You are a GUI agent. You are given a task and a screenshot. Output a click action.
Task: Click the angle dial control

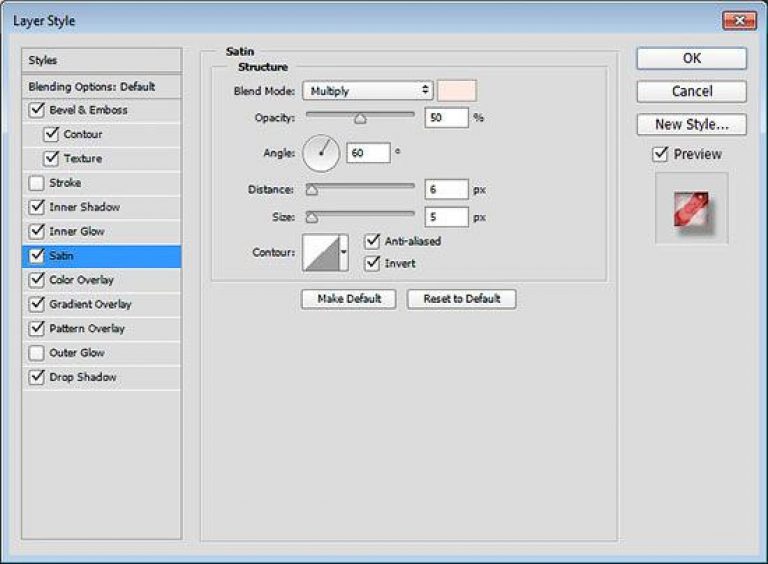pos(321,153)
